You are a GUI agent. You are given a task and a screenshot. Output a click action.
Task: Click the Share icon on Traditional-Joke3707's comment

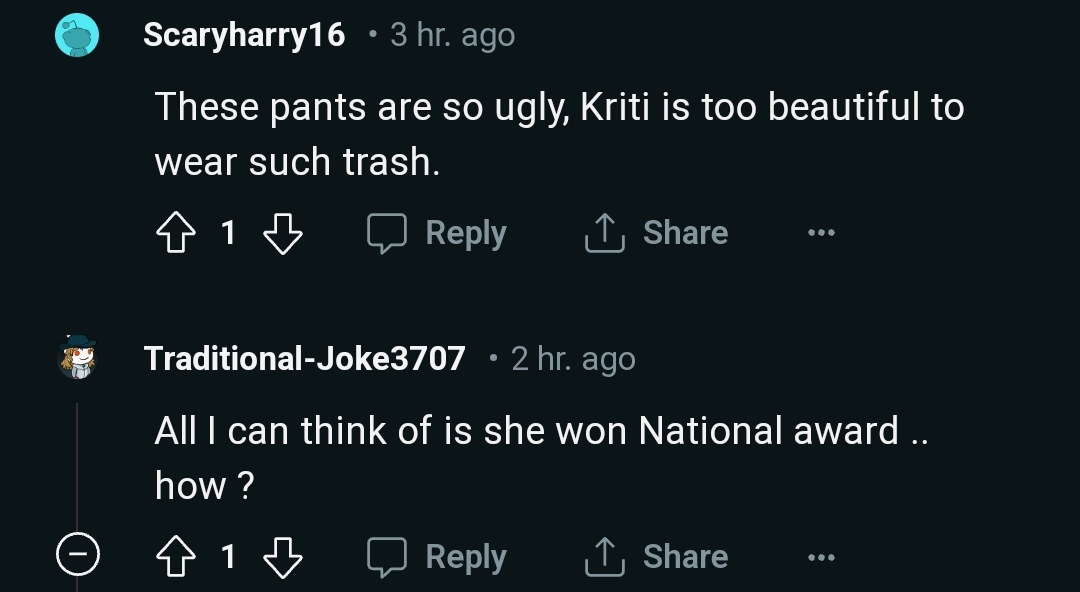(x=603, y=556)
